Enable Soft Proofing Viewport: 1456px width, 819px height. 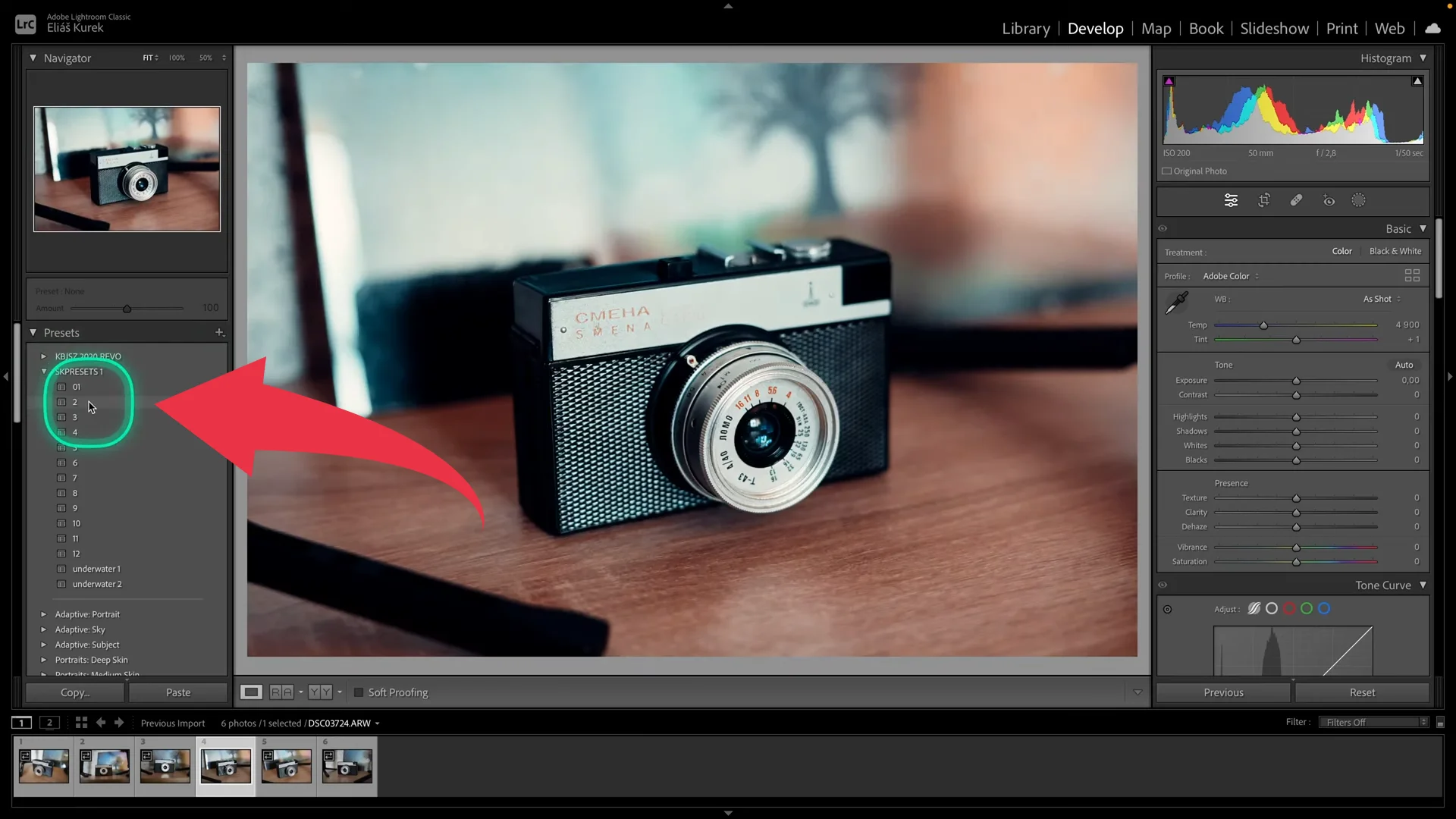click(358, 692)
